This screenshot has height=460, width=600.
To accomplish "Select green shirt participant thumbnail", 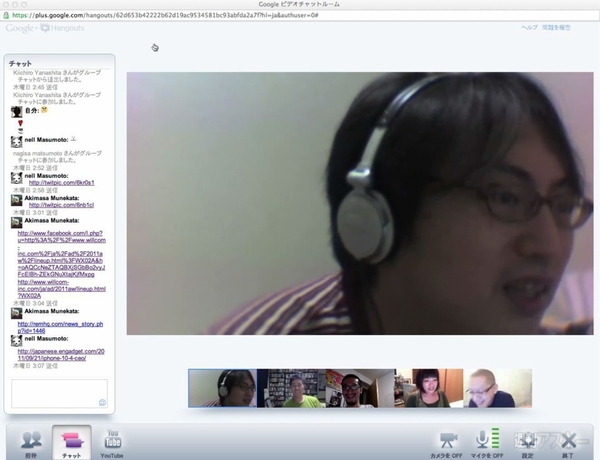I will pos(291,388).
